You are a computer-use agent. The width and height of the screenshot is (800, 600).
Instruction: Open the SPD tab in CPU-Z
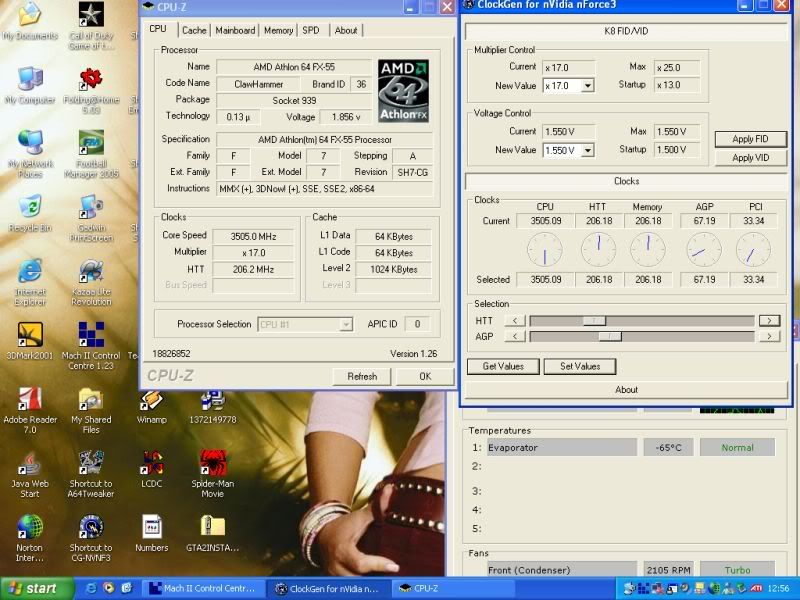[311, 31]
